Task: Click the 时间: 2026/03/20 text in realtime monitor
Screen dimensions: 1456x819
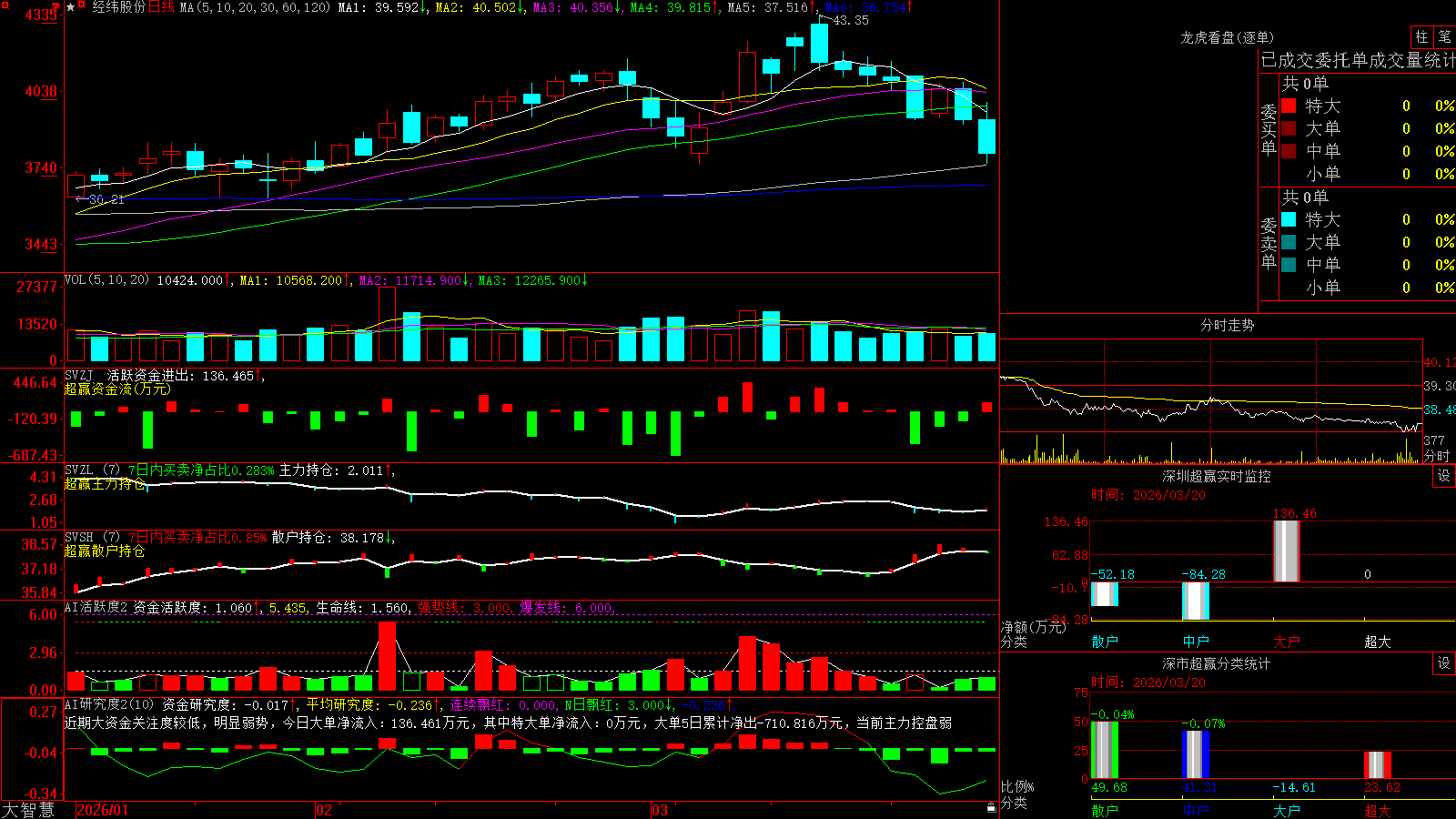Action: (1148, 495)
